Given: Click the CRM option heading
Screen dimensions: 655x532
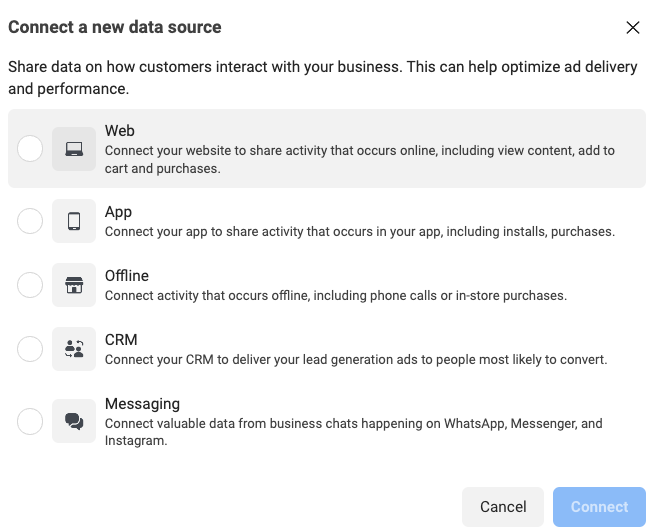Looking at the screenshot, I should (x=121, y=340).
